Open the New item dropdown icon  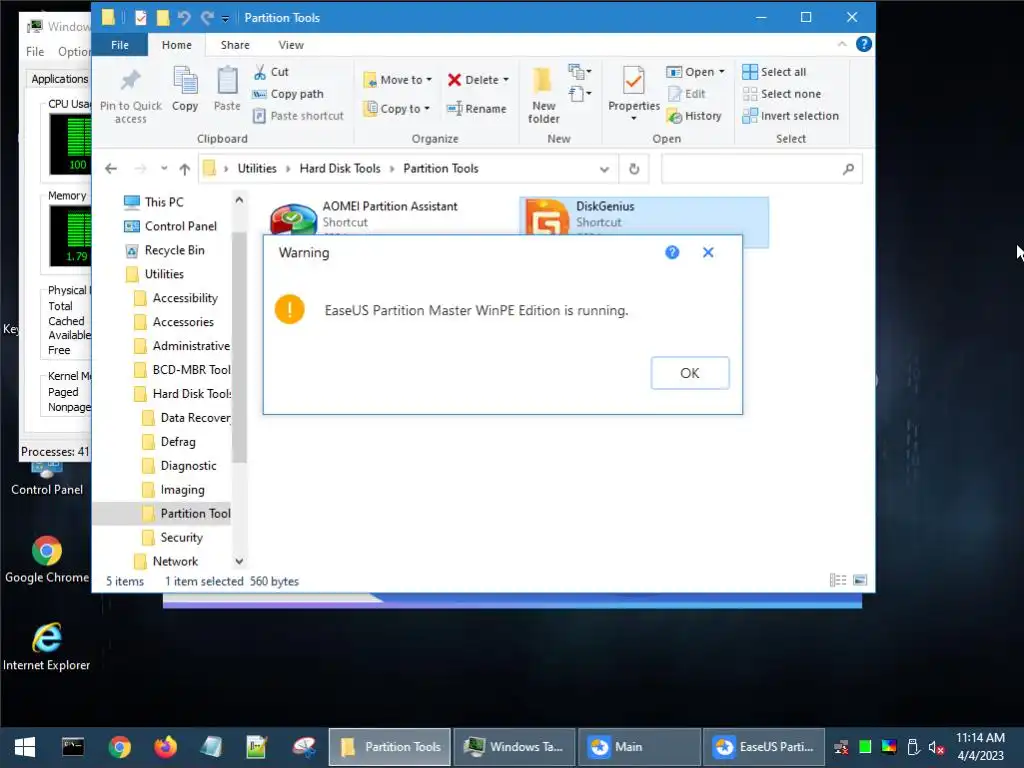[580, 71]
